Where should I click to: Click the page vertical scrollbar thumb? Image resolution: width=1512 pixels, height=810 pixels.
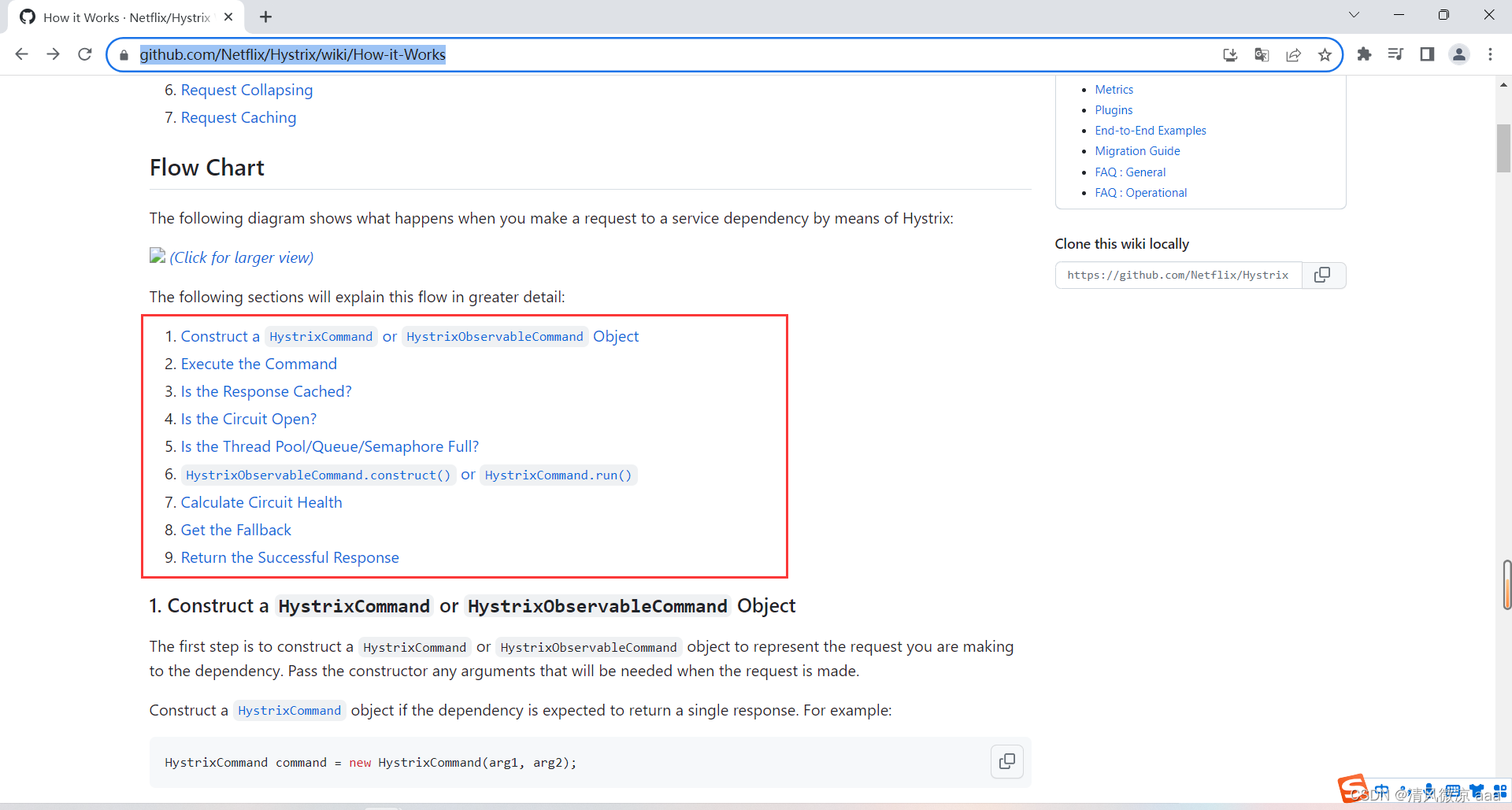coord(1503,148)
